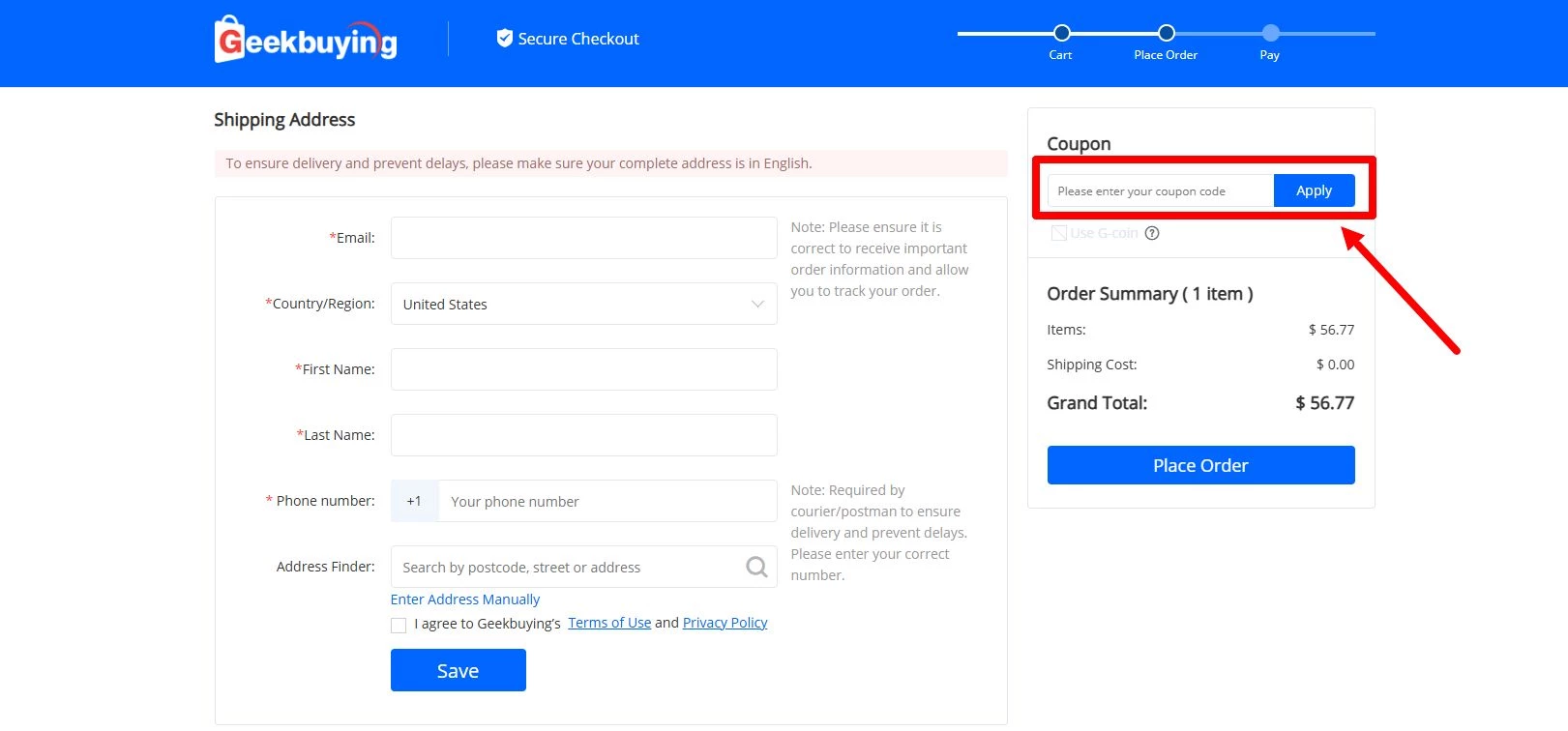Click the Your phone number field
1568x731 pixels.
(606, 501)
